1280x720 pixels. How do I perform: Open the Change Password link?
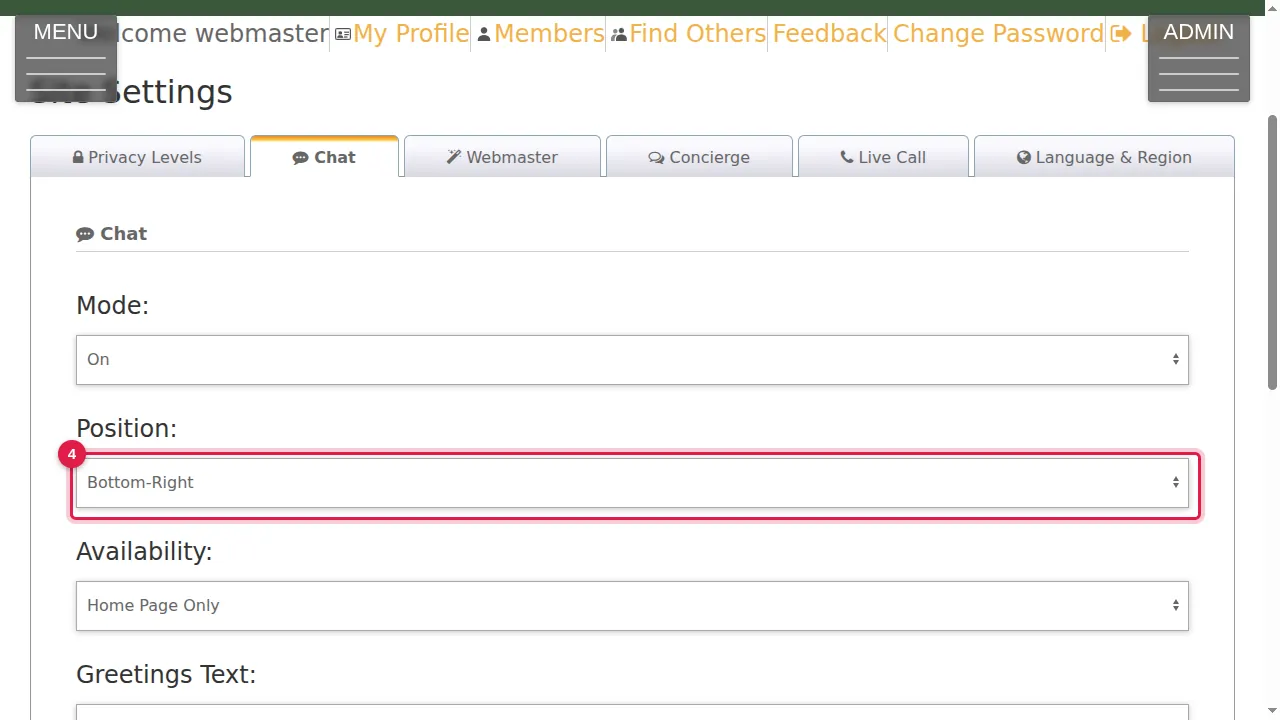(x=998, y=34)
